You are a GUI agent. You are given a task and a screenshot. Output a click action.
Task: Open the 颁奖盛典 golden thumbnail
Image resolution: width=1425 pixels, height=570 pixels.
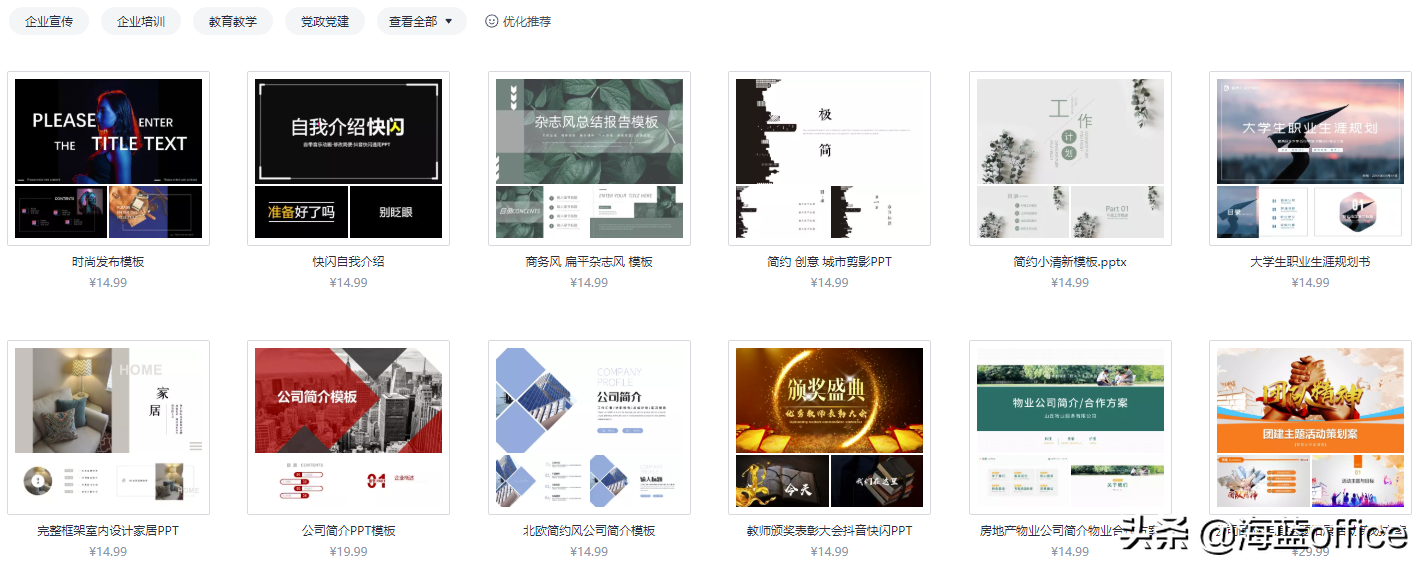click(829, 427)
